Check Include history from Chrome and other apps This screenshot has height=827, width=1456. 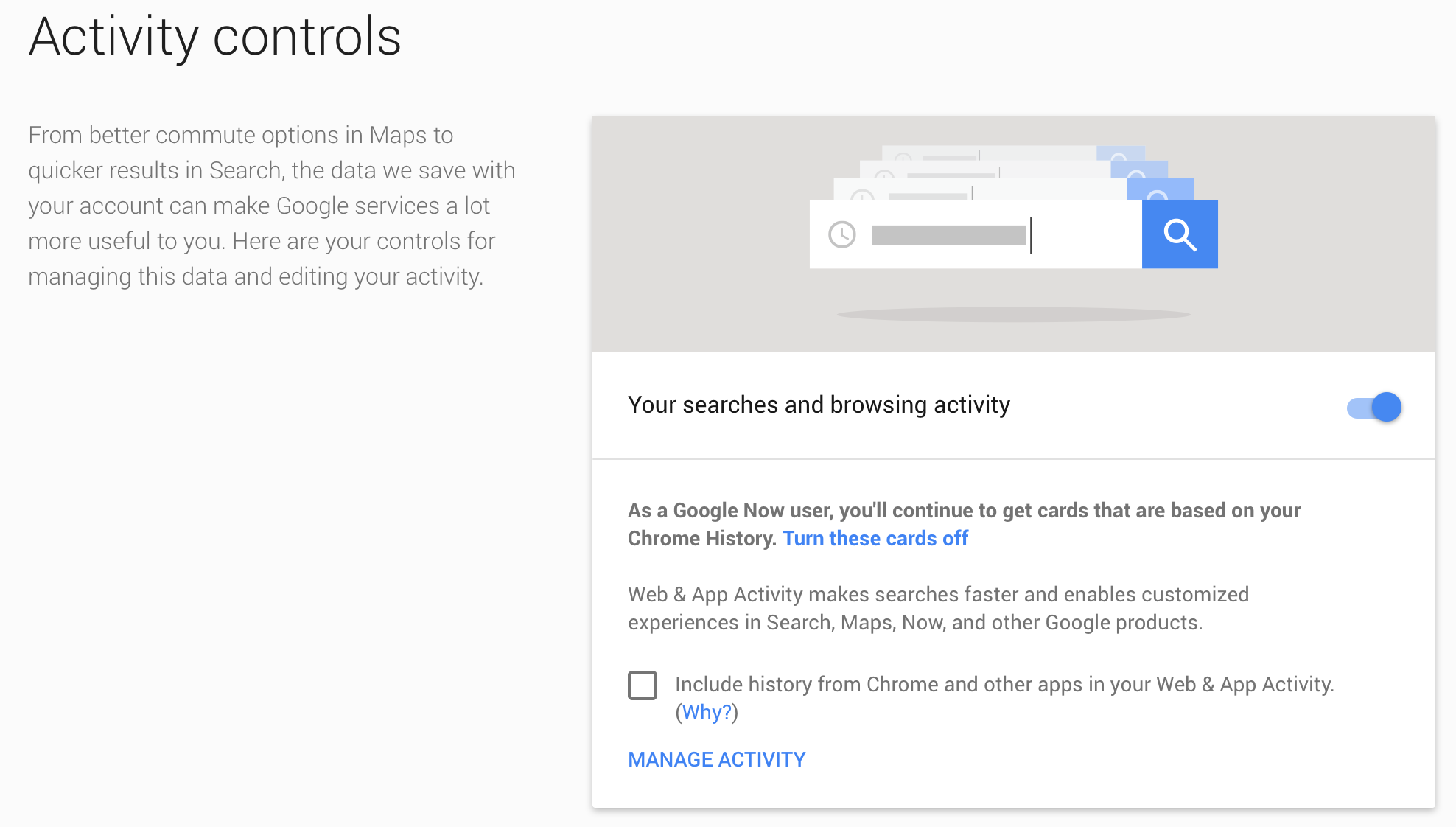pyautogui.click(x=643, y=685)
